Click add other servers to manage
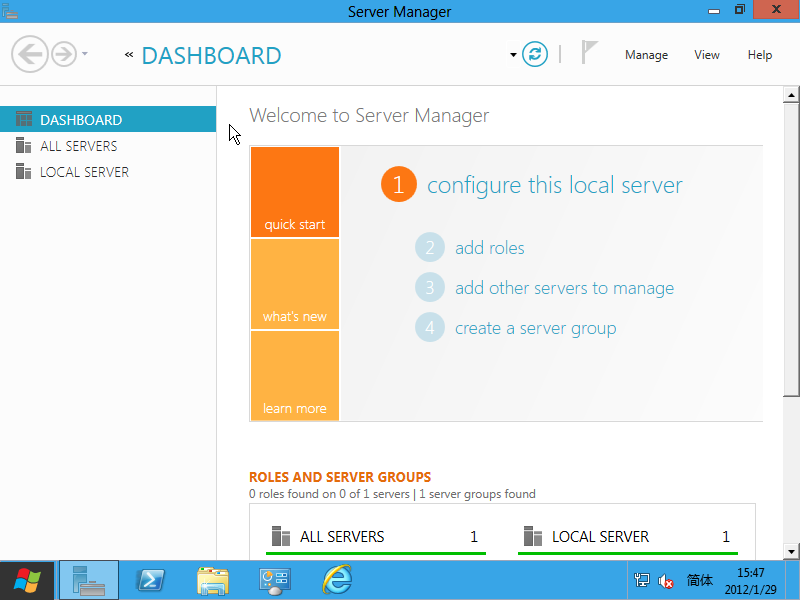The image size is (800, 600). click(564, 288)
